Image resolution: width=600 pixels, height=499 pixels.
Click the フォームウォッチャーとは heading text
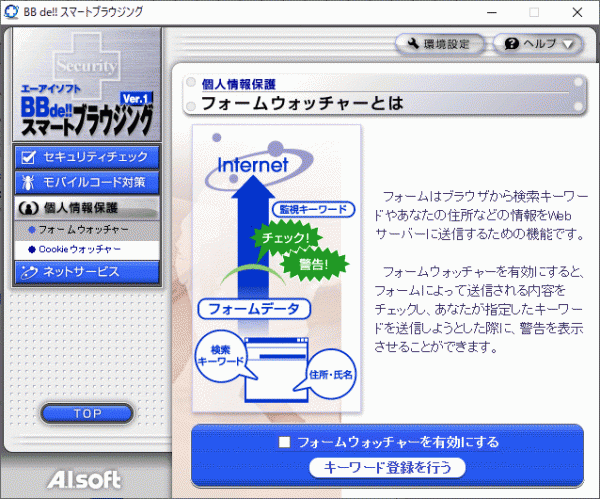click(302, 103)
